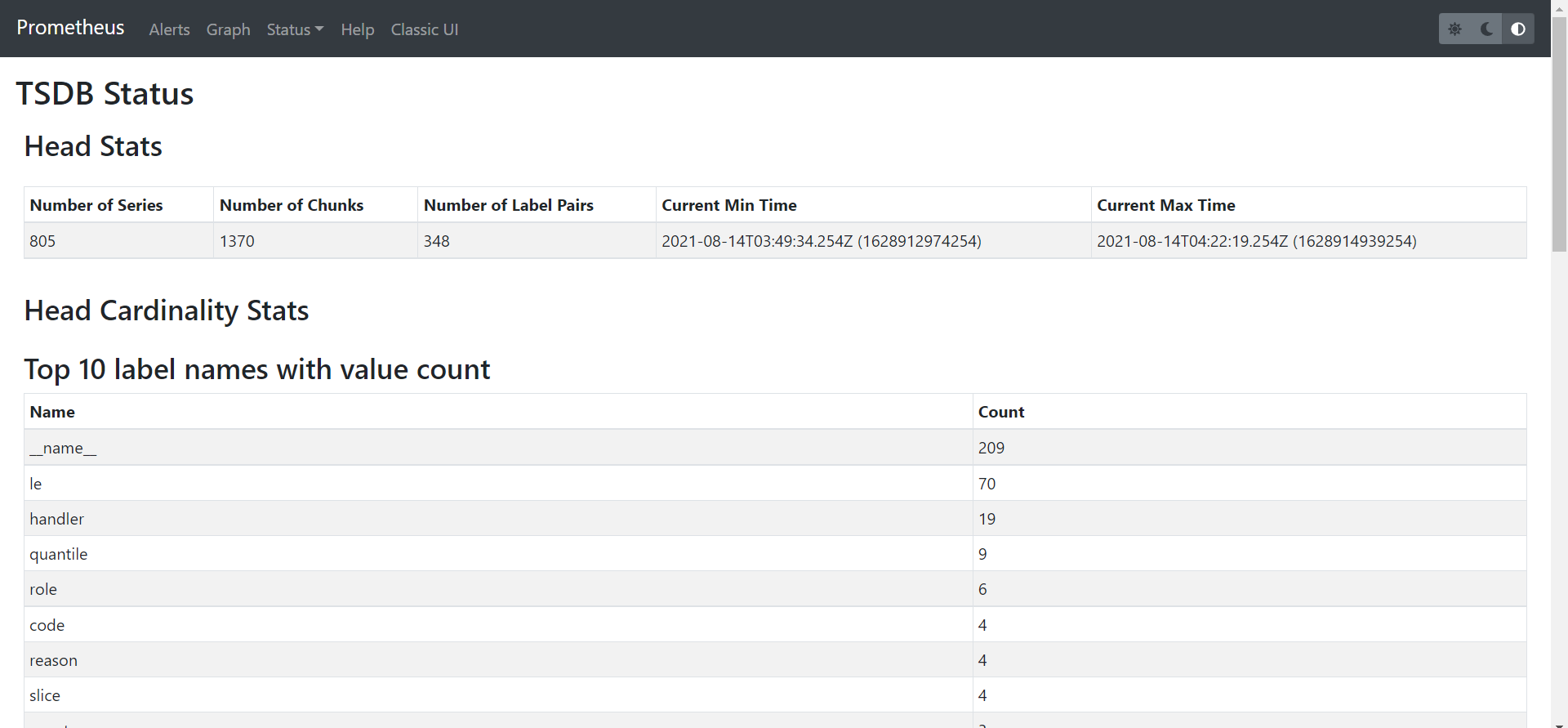Select the chunks value 1370
The image size is (1568, 728).
tap(237, 241)
